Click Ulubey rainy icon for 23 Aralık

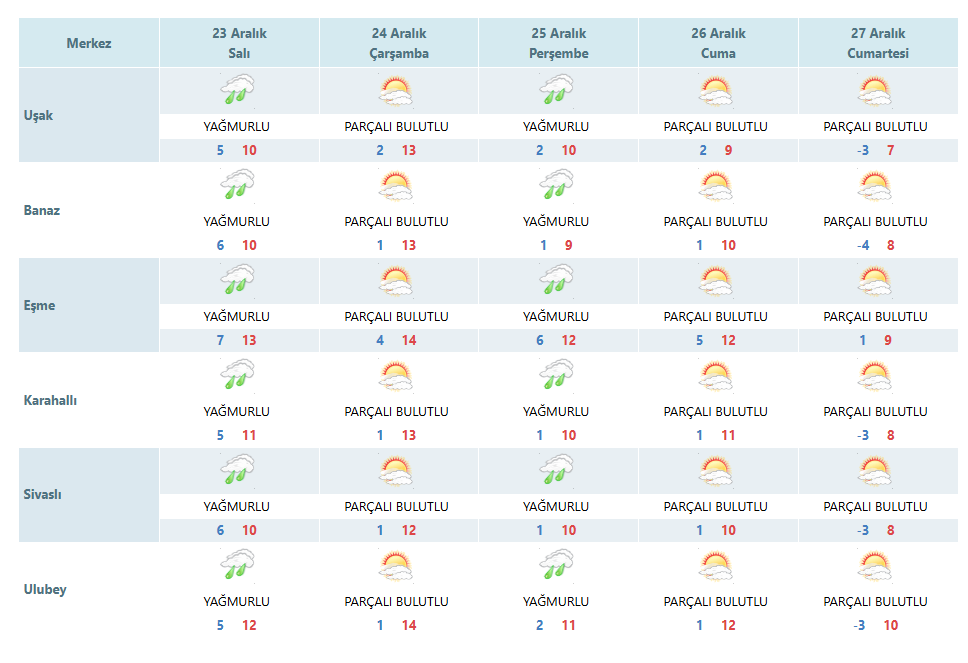(238, 565)
